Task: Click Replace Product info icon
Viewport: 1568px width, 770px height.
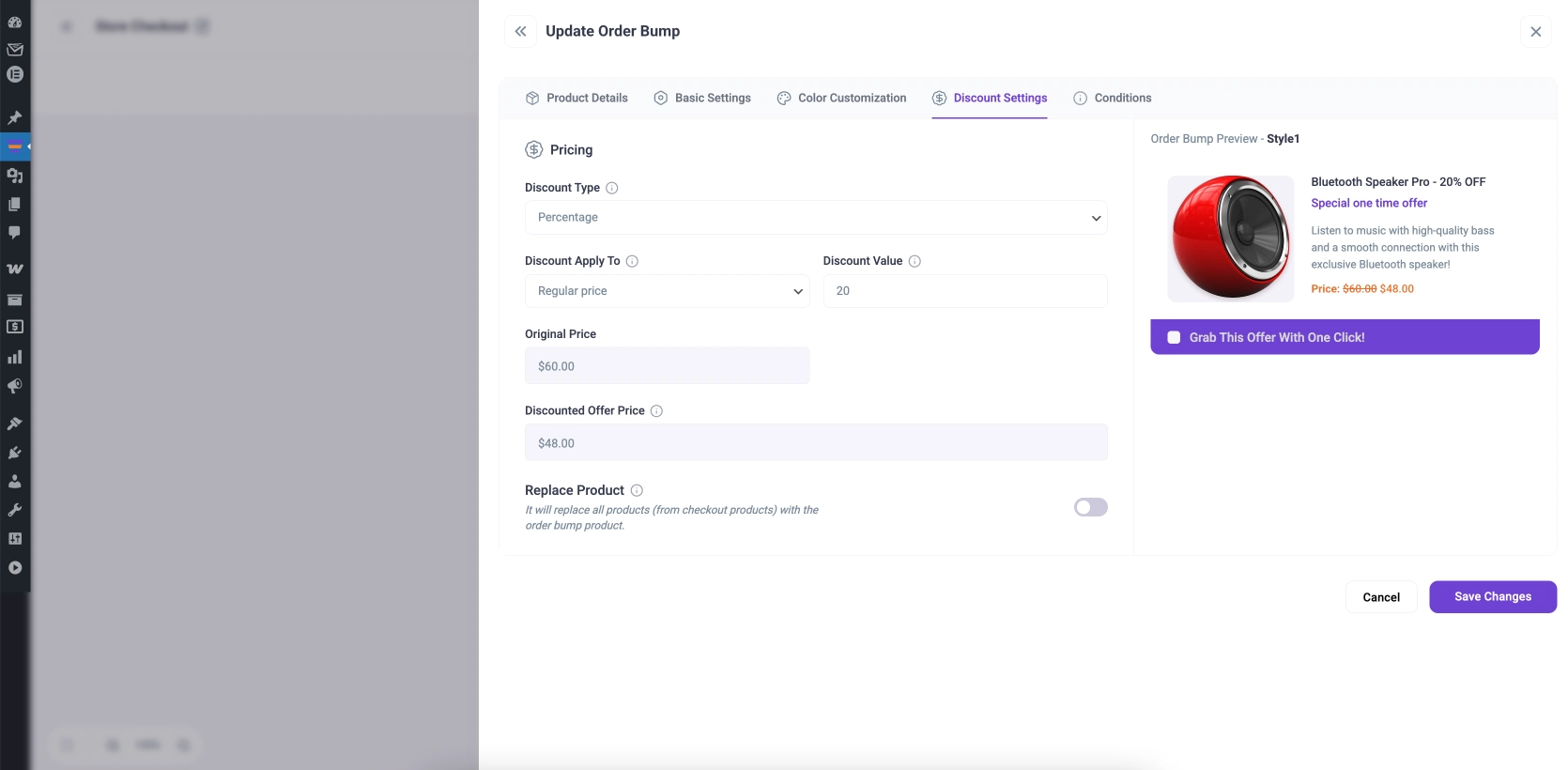Action: coord(637,490)
